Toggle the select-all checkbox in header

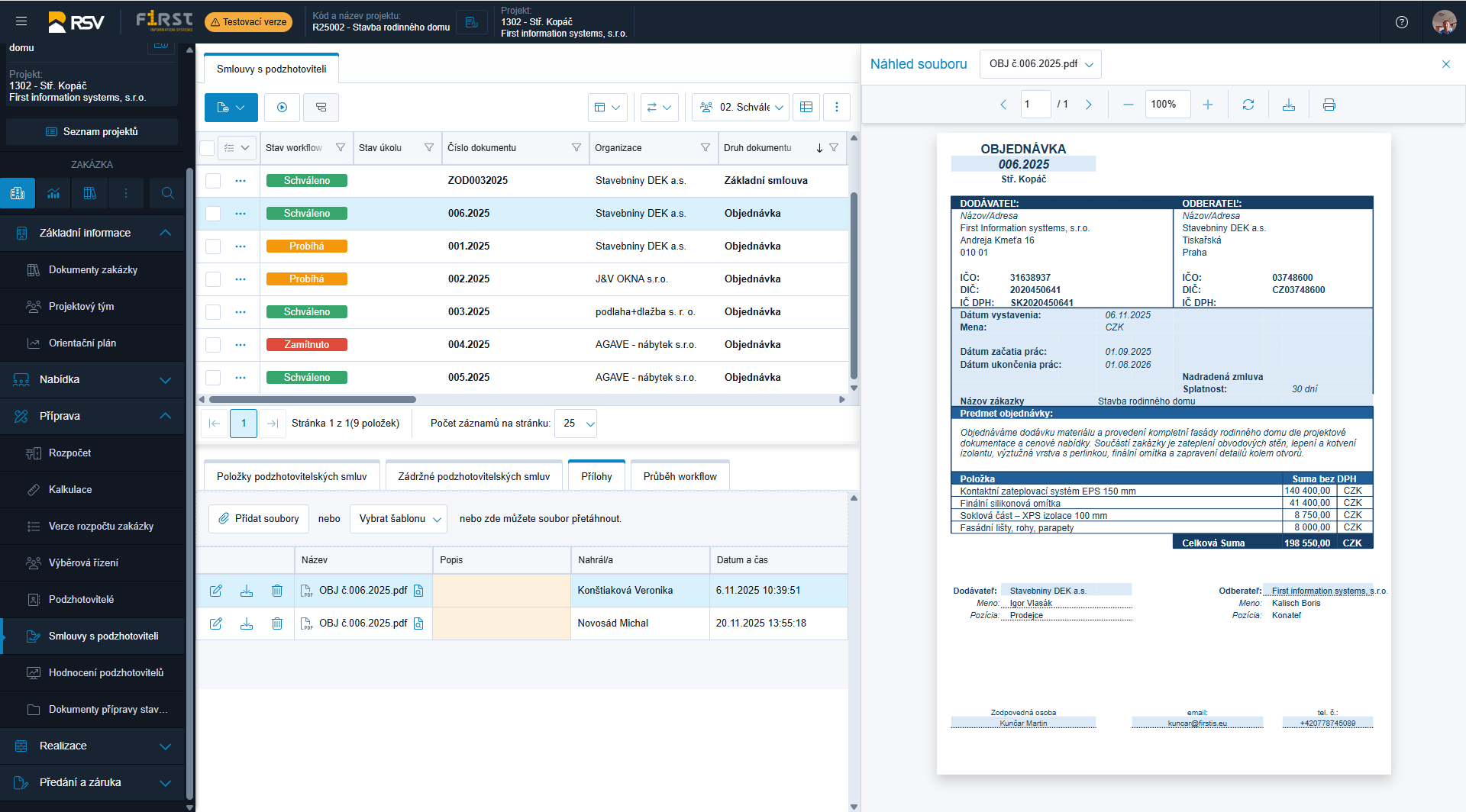207,148
